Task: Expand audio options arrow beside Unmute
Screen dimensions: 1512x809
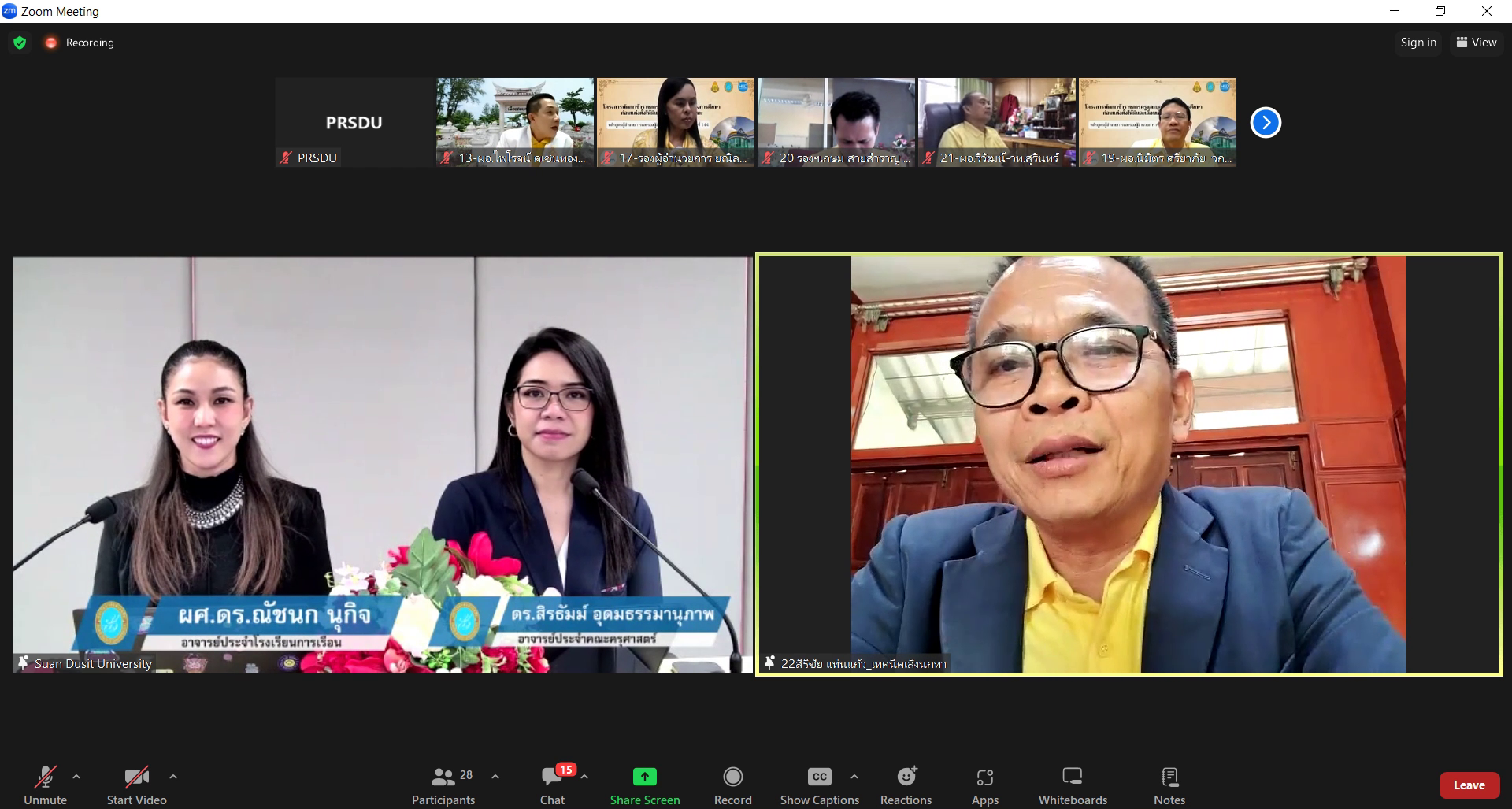Action: click(76, 777)
